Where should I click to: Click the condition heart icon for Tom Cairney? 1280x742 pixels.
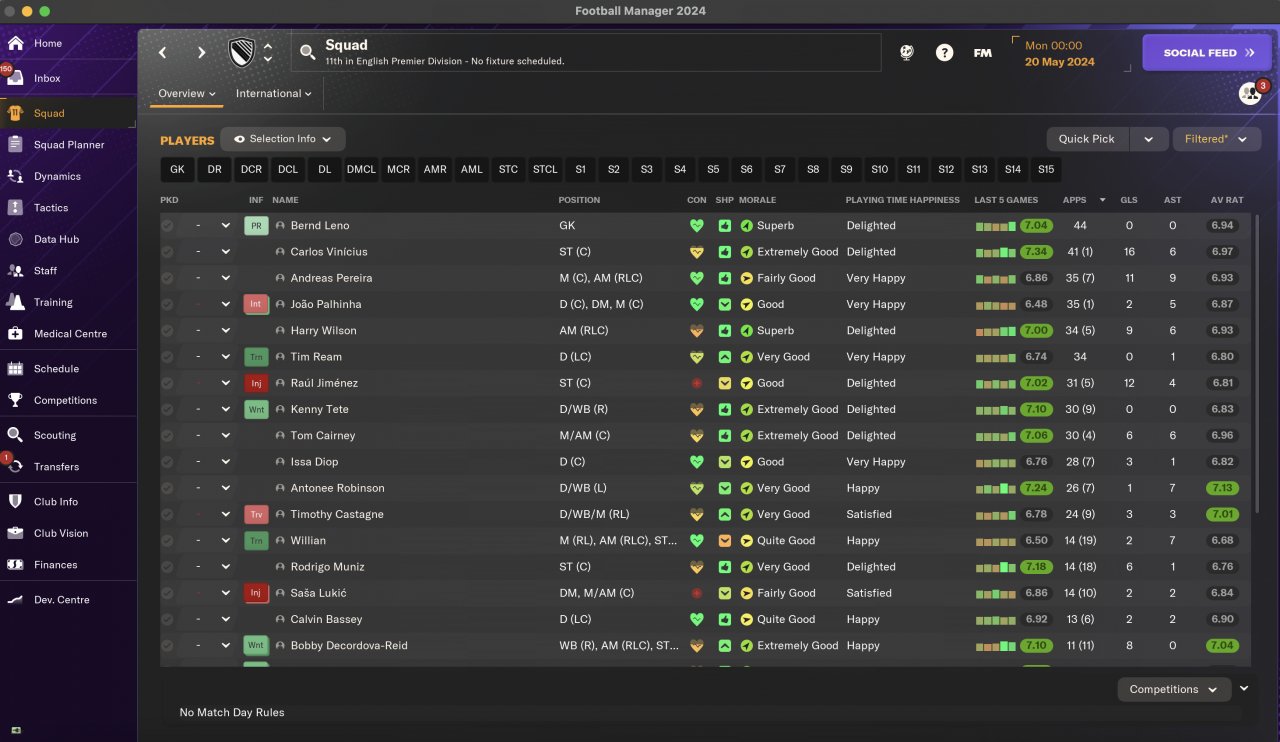click(x=697, y=436)
